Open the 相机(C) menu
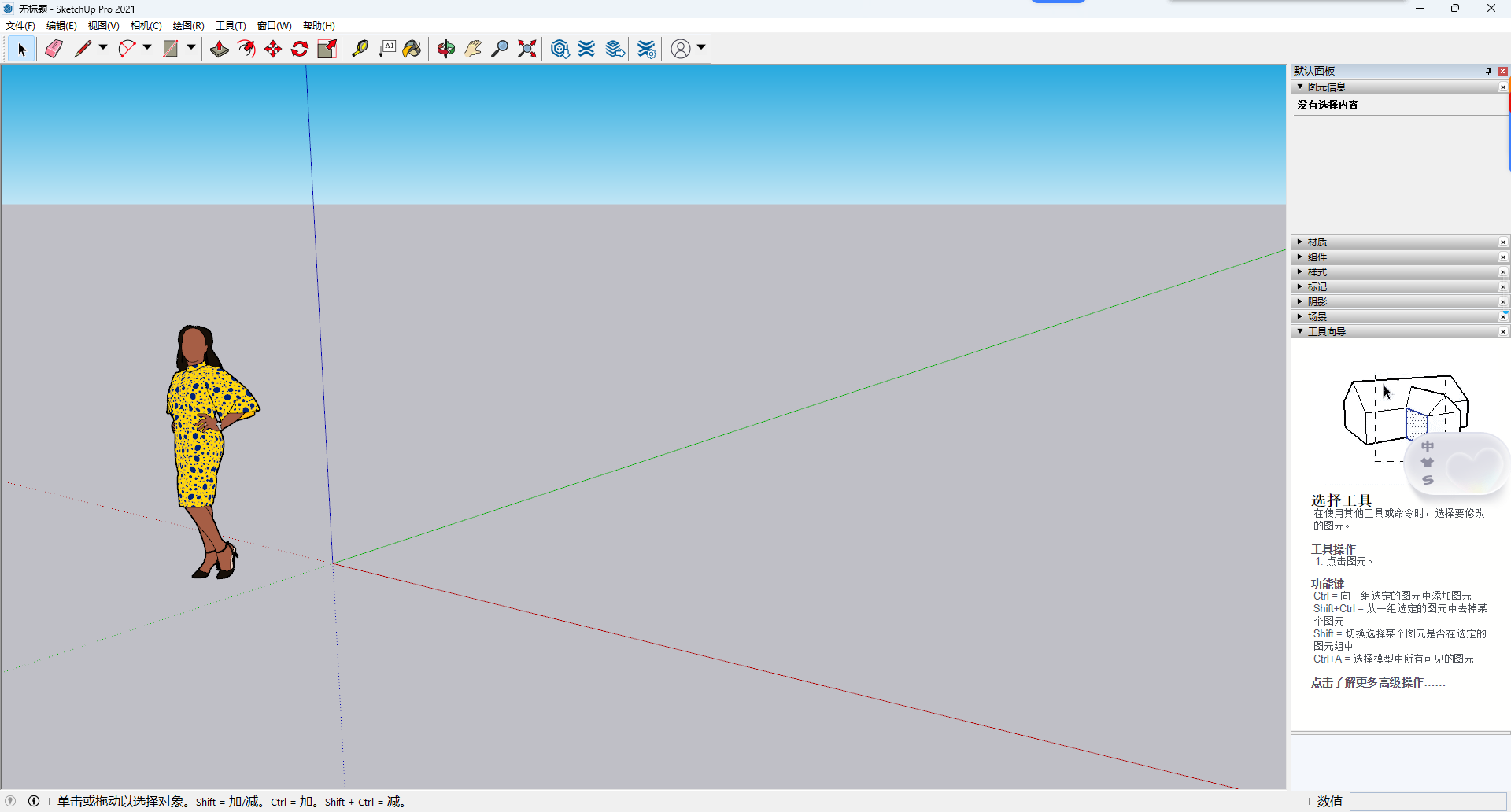 click(x=146, y=25)
